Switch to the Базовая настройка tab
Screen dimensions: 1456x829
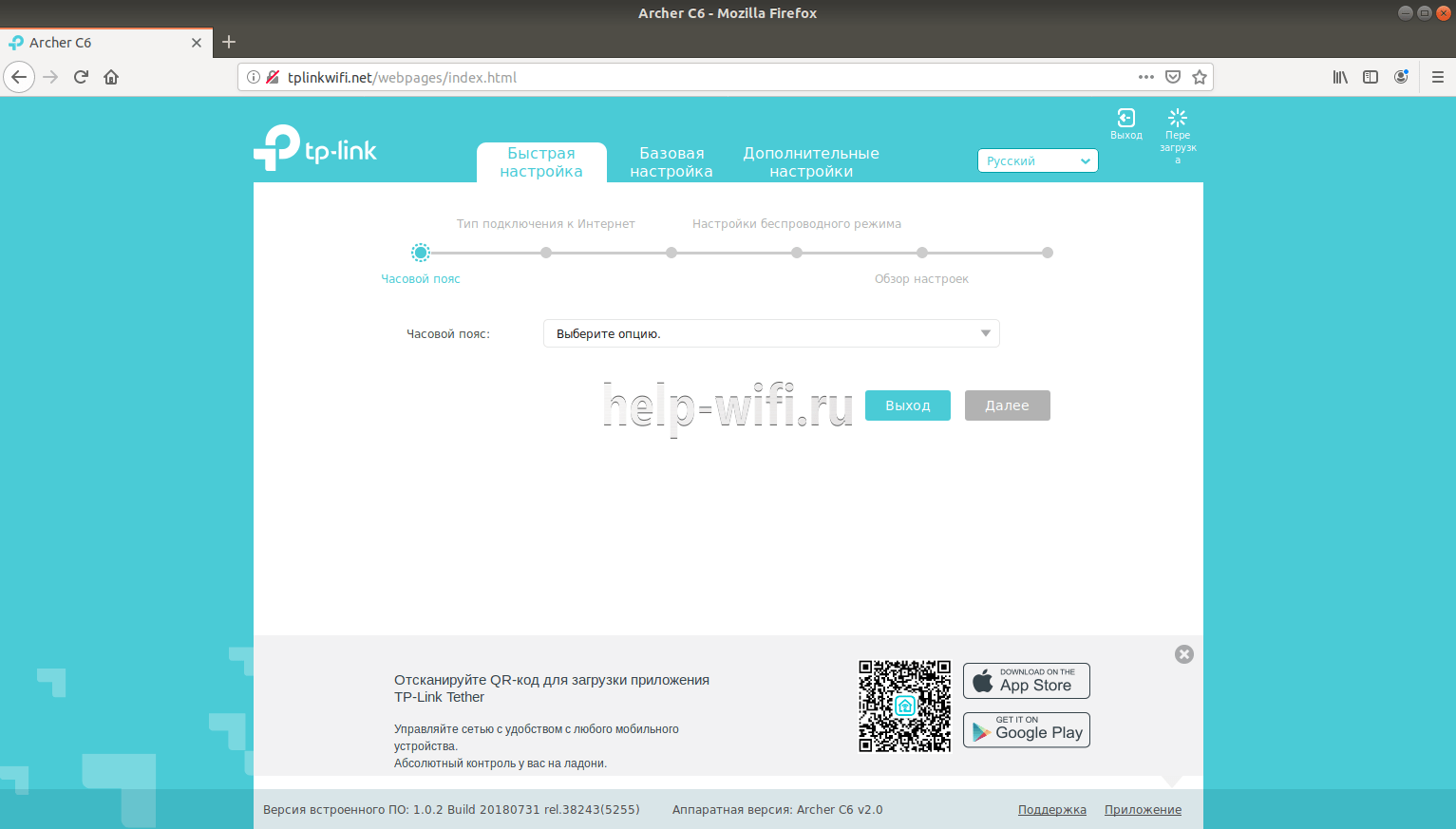pos(671,162)
